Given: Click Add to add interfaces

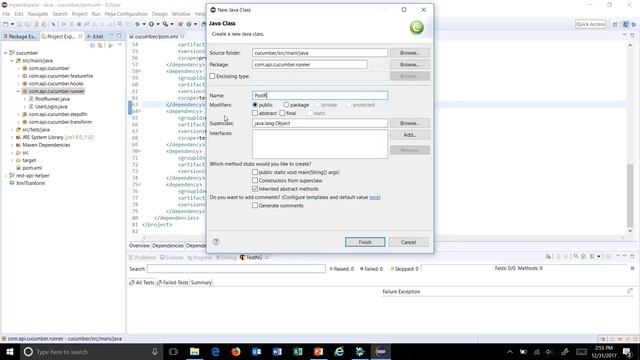Looking at the screenshot, I should pyautogui.click(x=410, y=135).
